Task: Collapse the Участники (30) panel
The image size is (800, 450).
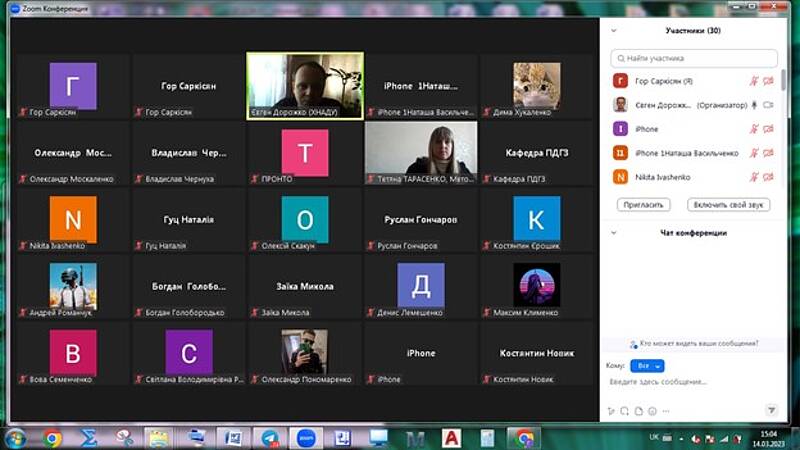Action: point(614,31)
